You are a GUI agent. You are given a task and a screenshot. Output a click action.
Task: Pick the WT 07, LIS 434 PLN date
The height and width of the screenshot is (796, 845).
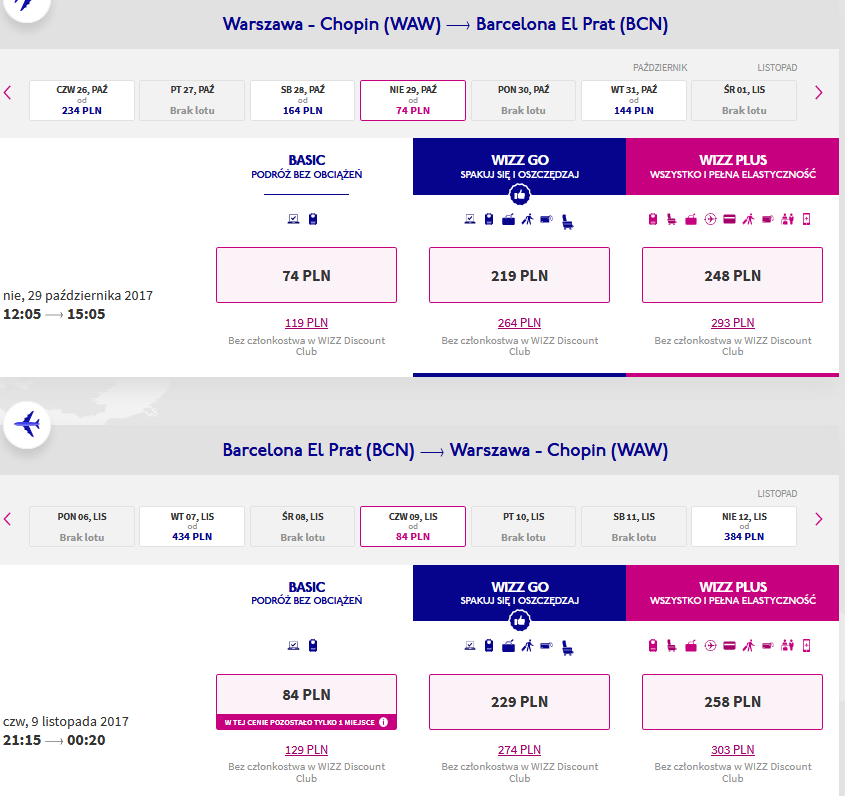[x=192, y=527]
